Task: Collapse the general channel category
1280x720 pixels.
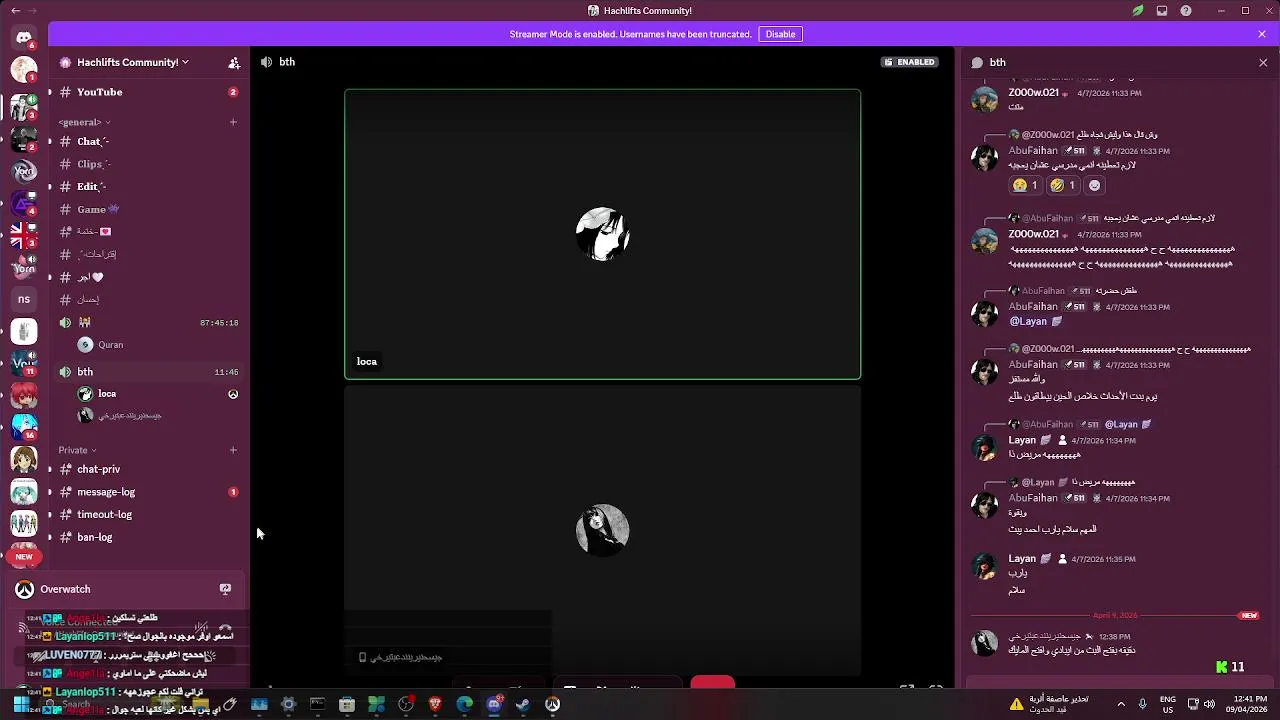Action: [84, 122]
